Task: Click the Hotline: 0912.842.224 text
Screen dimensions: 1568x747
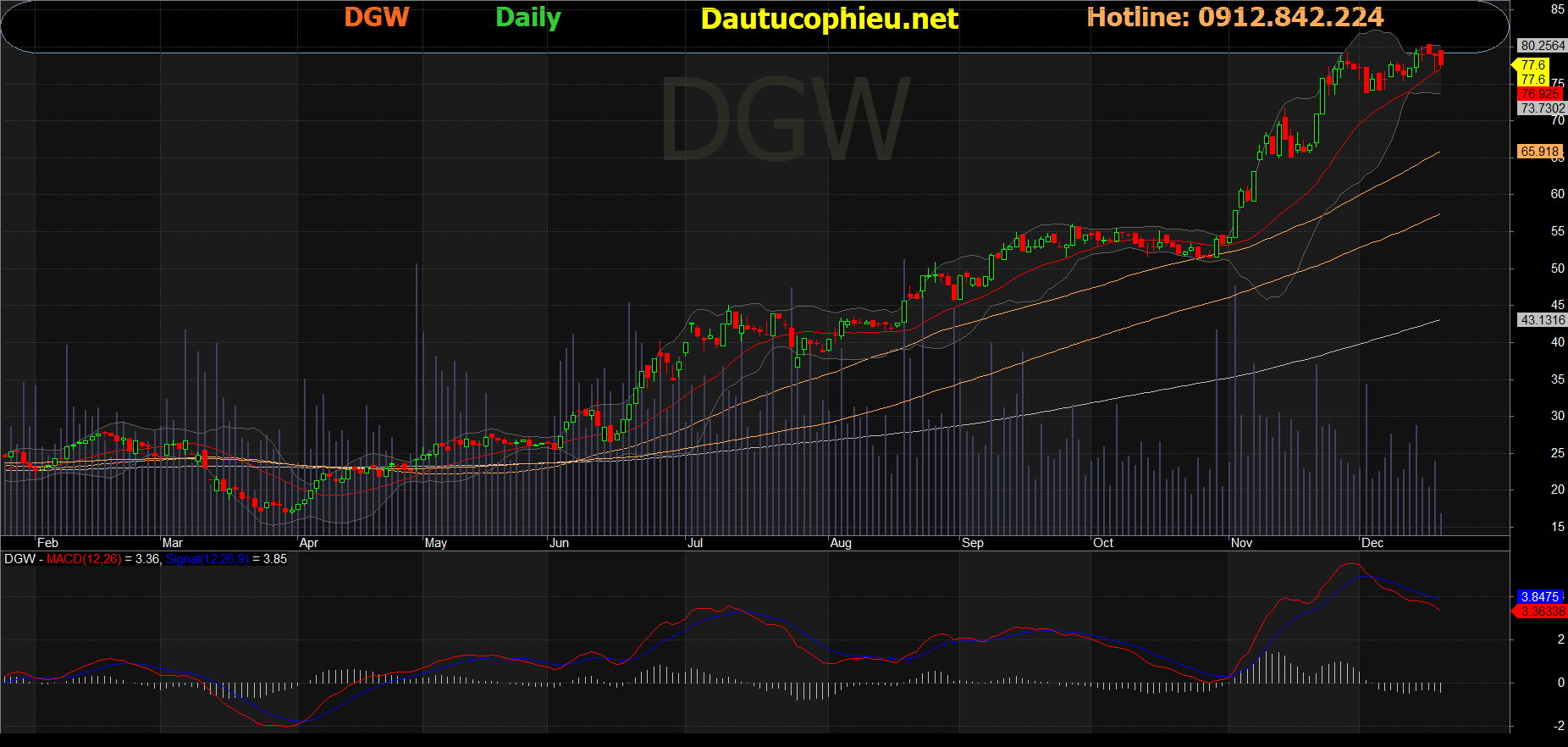Action: pos(1235,17)
